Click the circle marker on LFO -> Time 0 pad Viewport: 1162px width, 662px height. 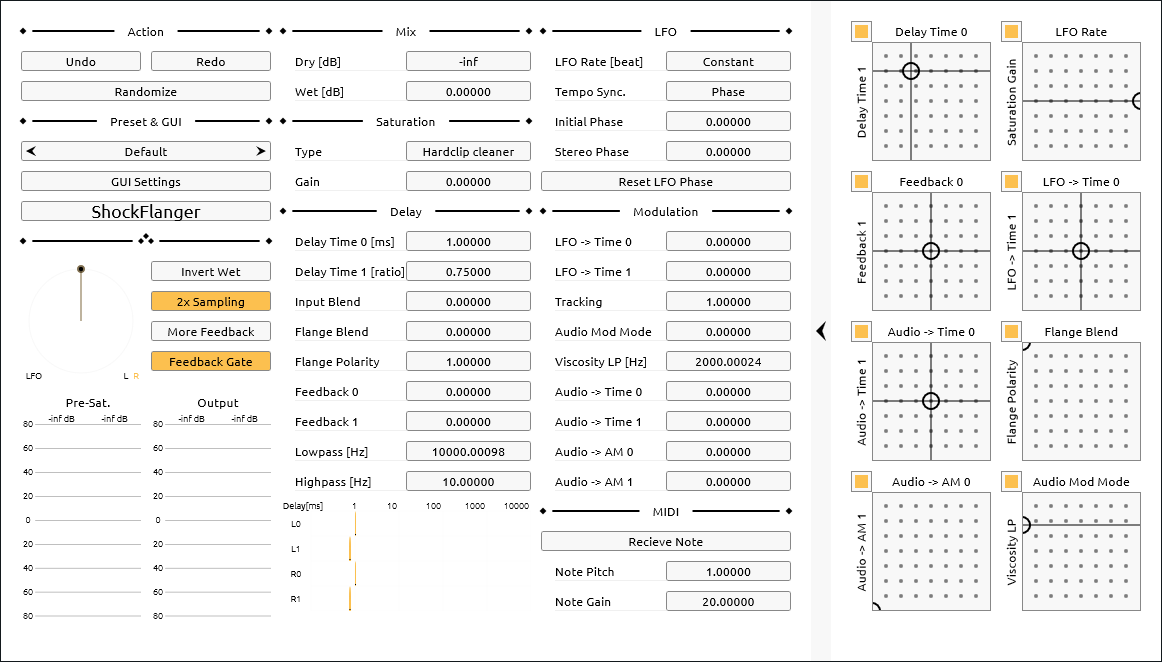coord(1081,251)
